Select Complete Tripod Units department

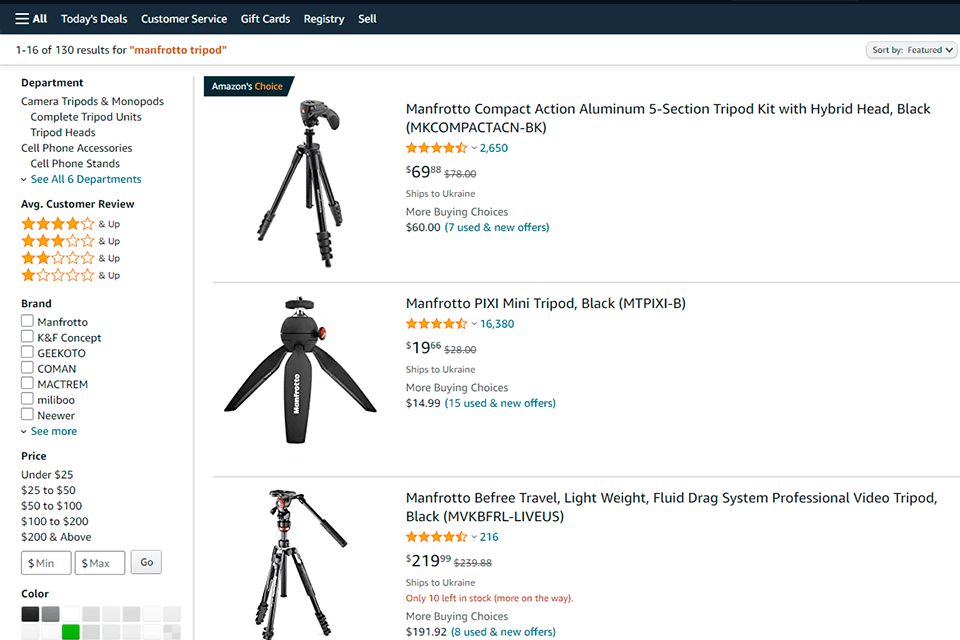86,117
